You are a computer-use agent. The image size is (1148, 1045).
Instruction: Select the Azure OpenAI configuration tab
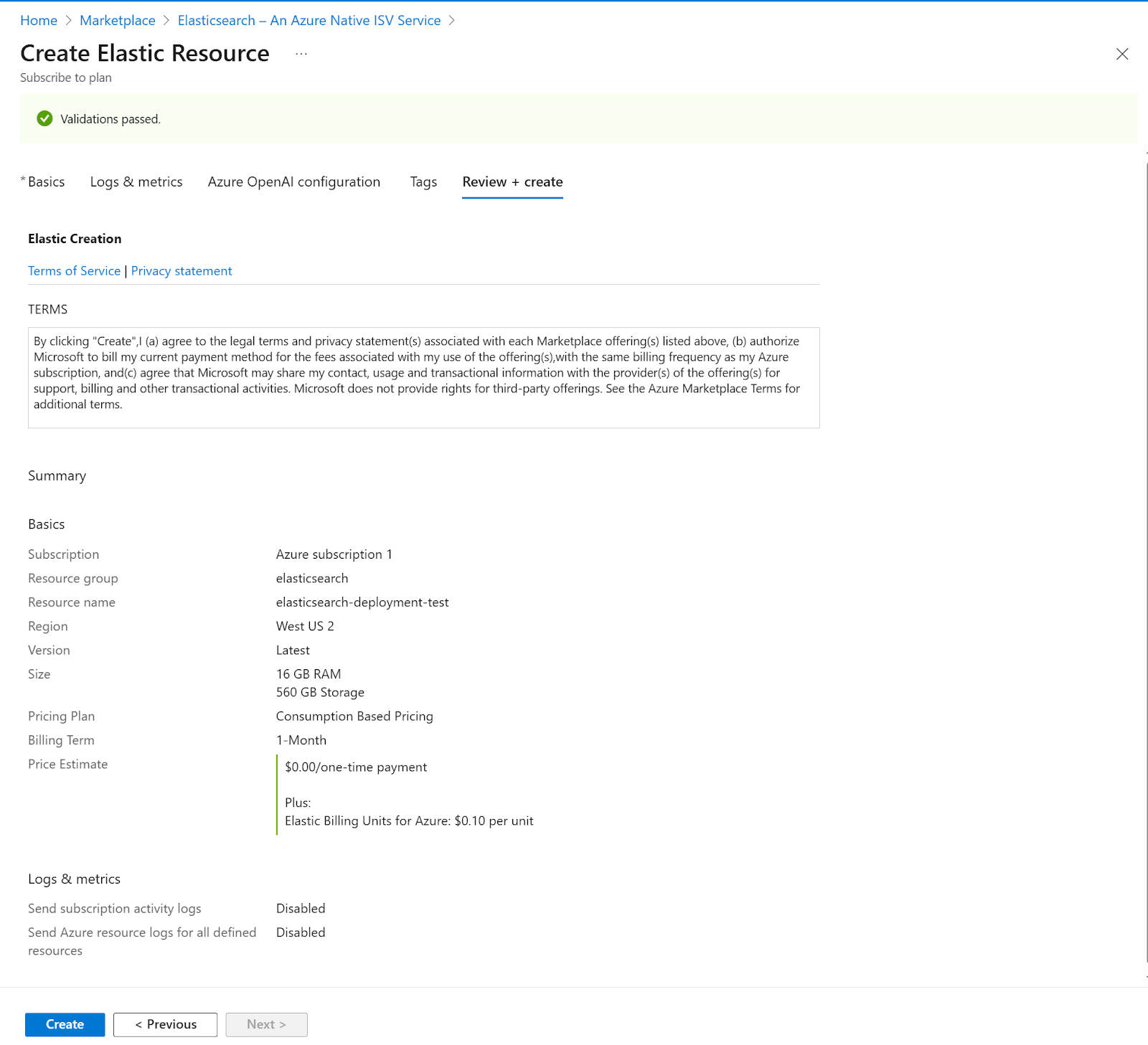coord(293,181)
